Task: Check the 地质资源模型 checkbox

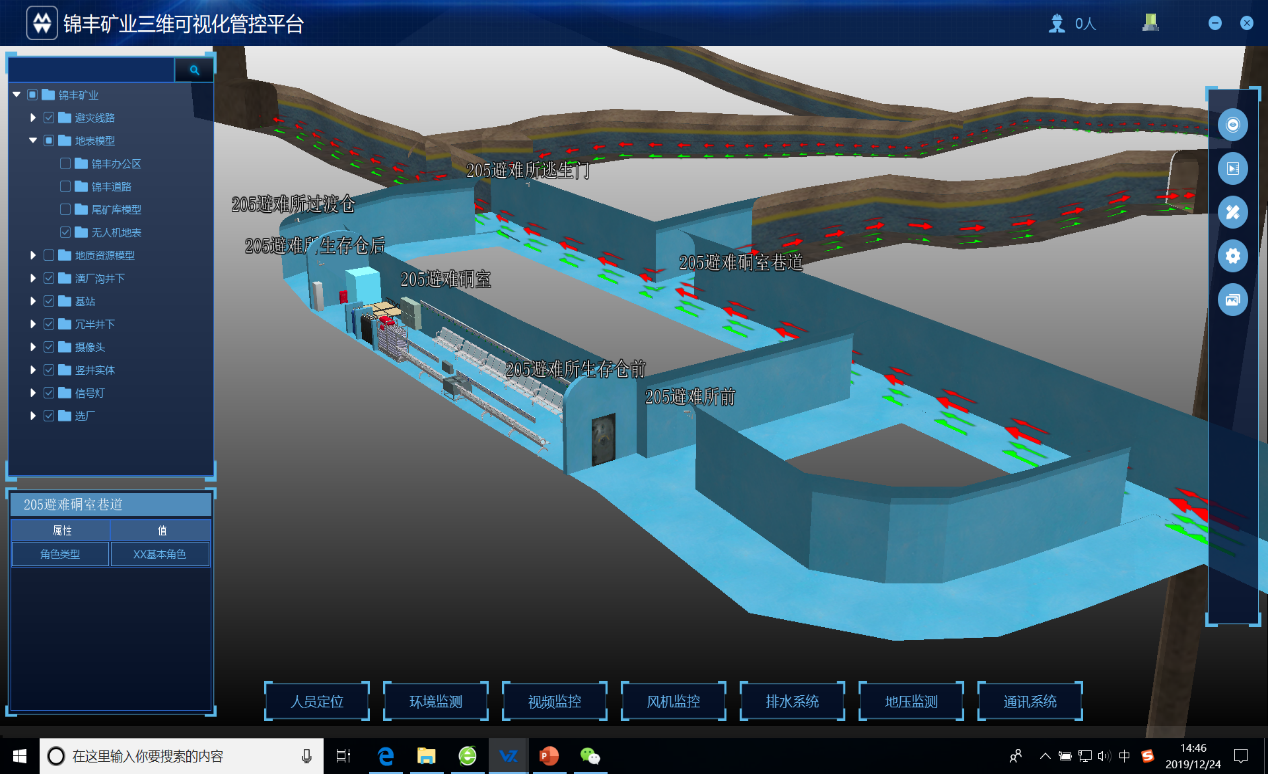Action: click(x=49, y=256)
